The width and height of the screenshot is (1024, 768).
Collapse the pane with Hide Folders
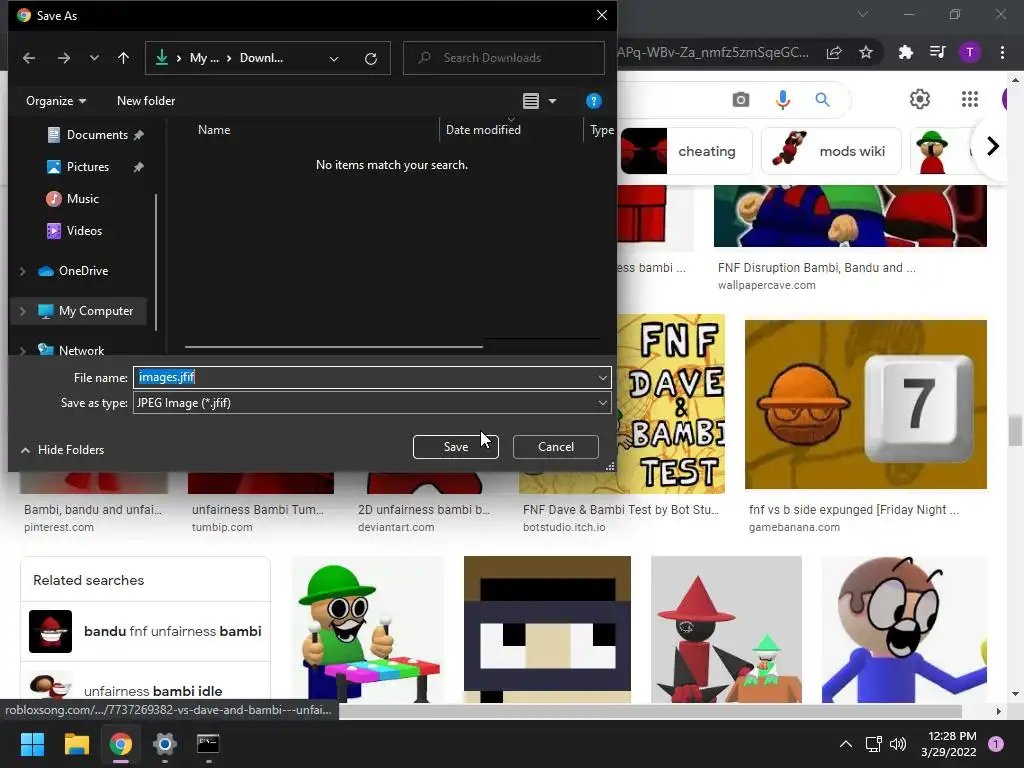click(63, 450)
